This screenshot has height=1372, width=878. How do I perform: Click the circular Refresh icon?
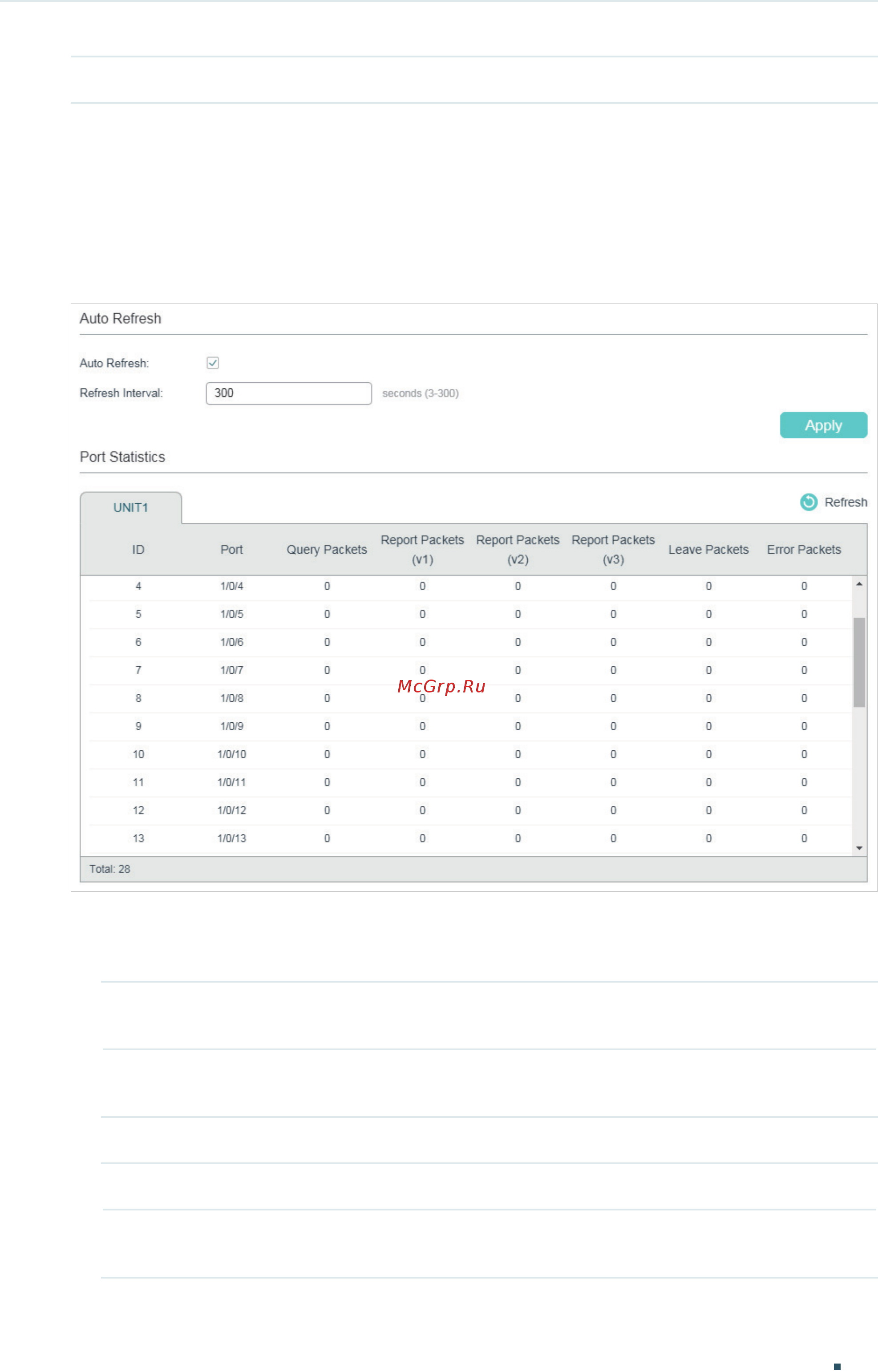click(809, 502)
